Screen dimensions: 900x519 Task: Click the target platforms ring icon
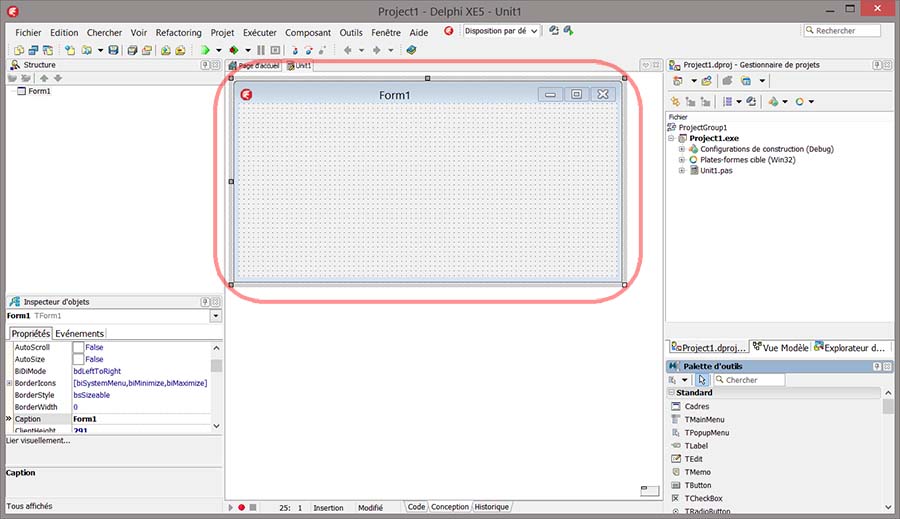[x=800, y=102]
